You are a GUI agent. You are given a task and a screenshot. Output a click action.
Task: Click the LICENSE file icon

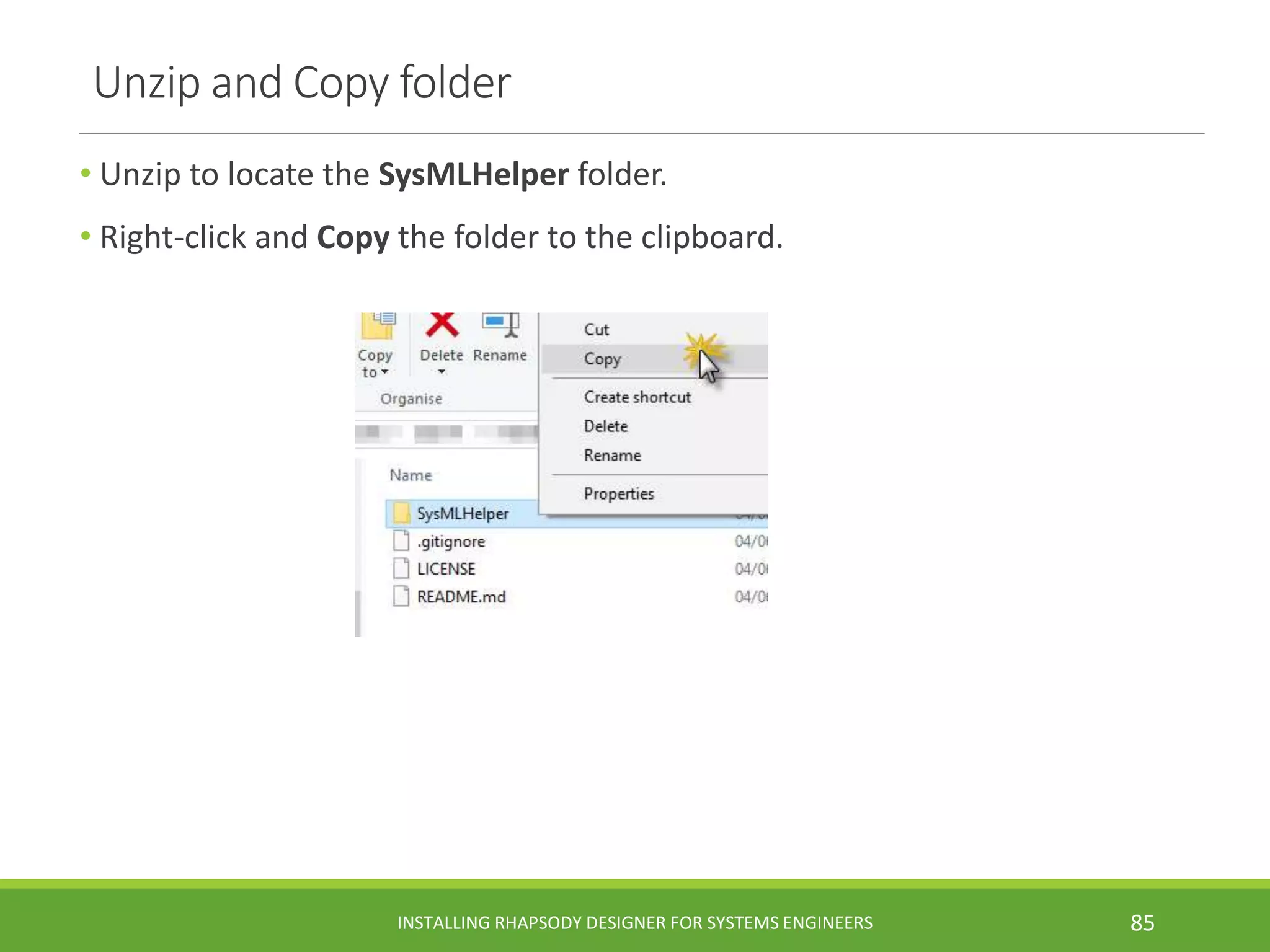[402, 568]
